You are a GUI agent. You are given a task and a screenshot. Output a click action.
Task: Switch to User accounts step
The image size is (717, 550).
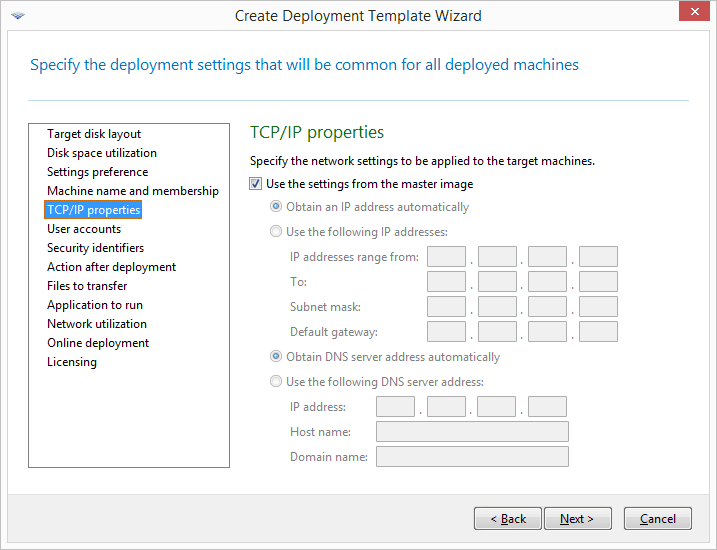84,229
